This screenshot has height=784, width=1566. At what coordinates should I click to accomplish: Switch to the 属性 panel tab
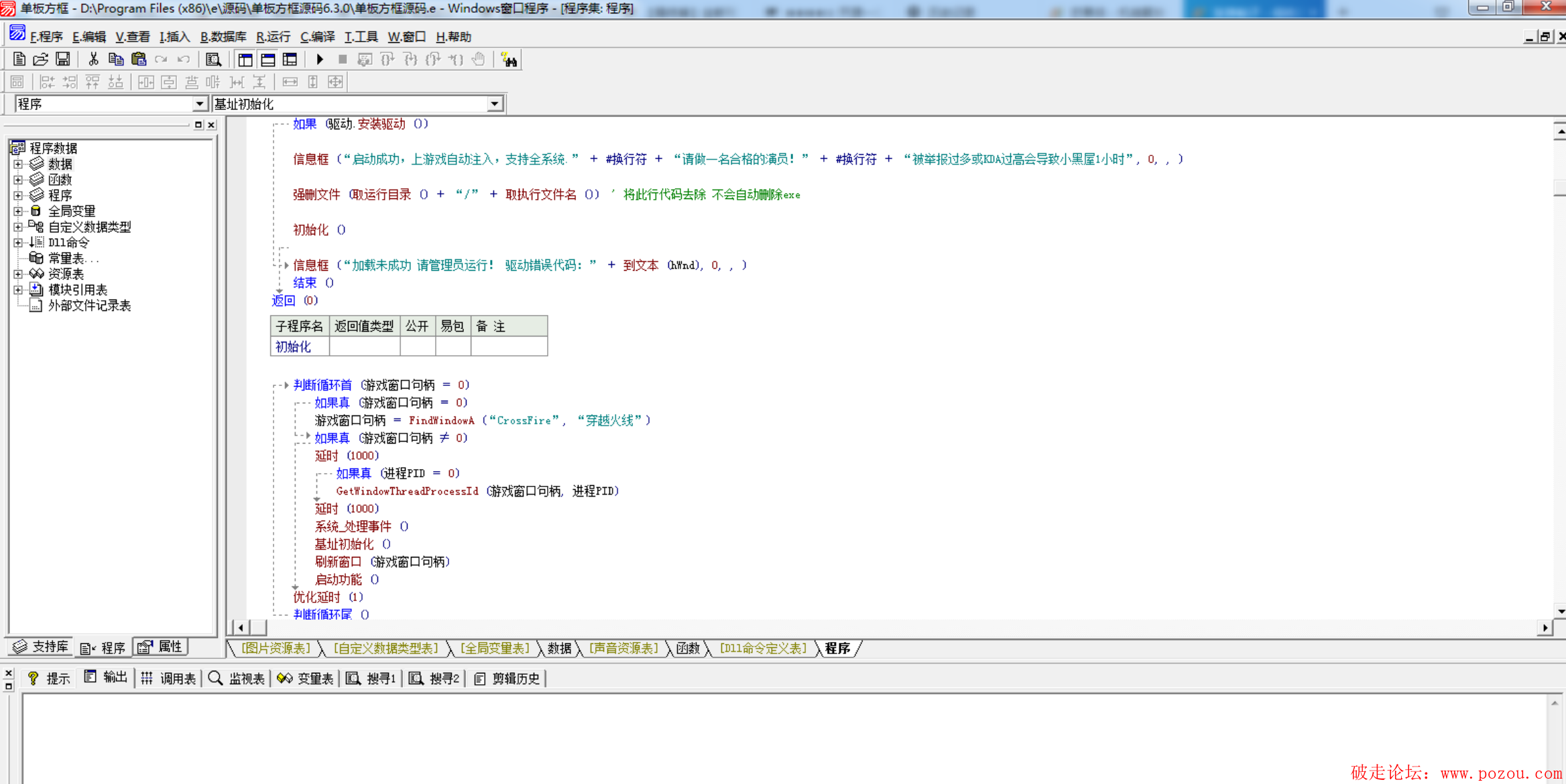[160, 647]
